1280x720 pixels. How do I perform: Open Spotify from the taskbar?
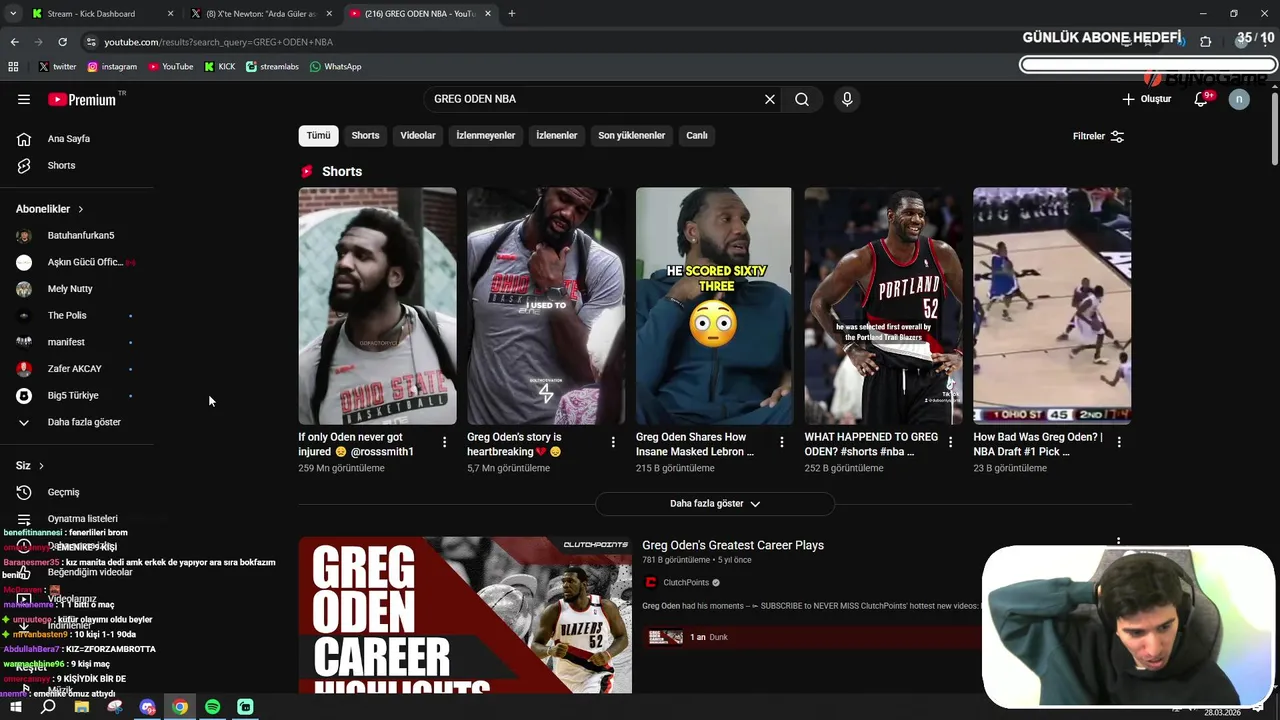click(x=213, y=707)
